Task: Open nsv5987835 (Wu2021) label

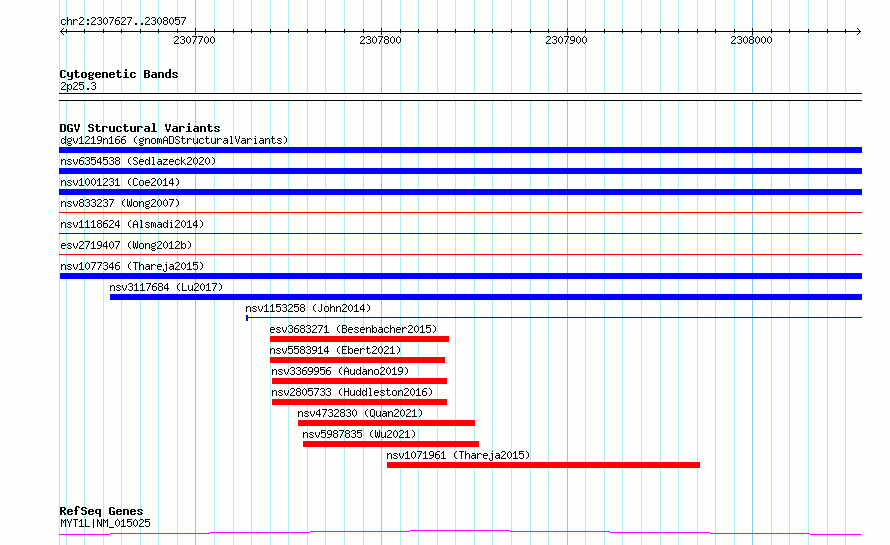Action: tap(359, 434)
